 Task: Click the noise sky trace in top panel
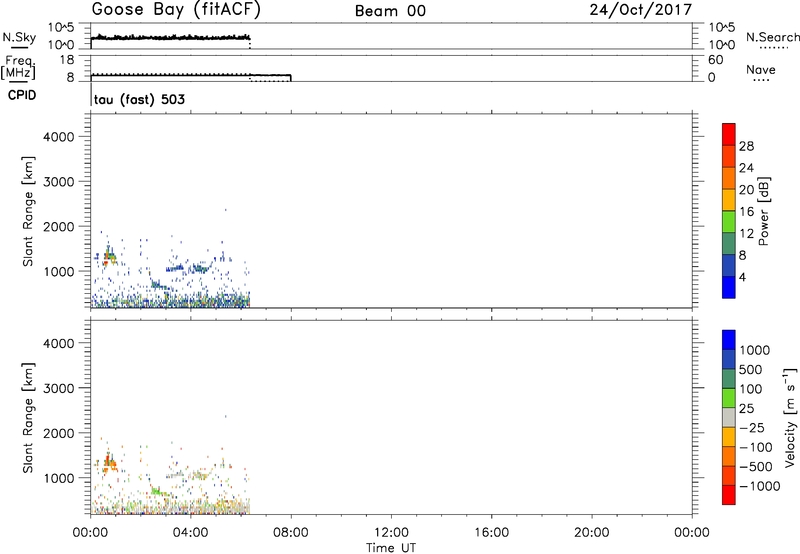coord(171,37)
